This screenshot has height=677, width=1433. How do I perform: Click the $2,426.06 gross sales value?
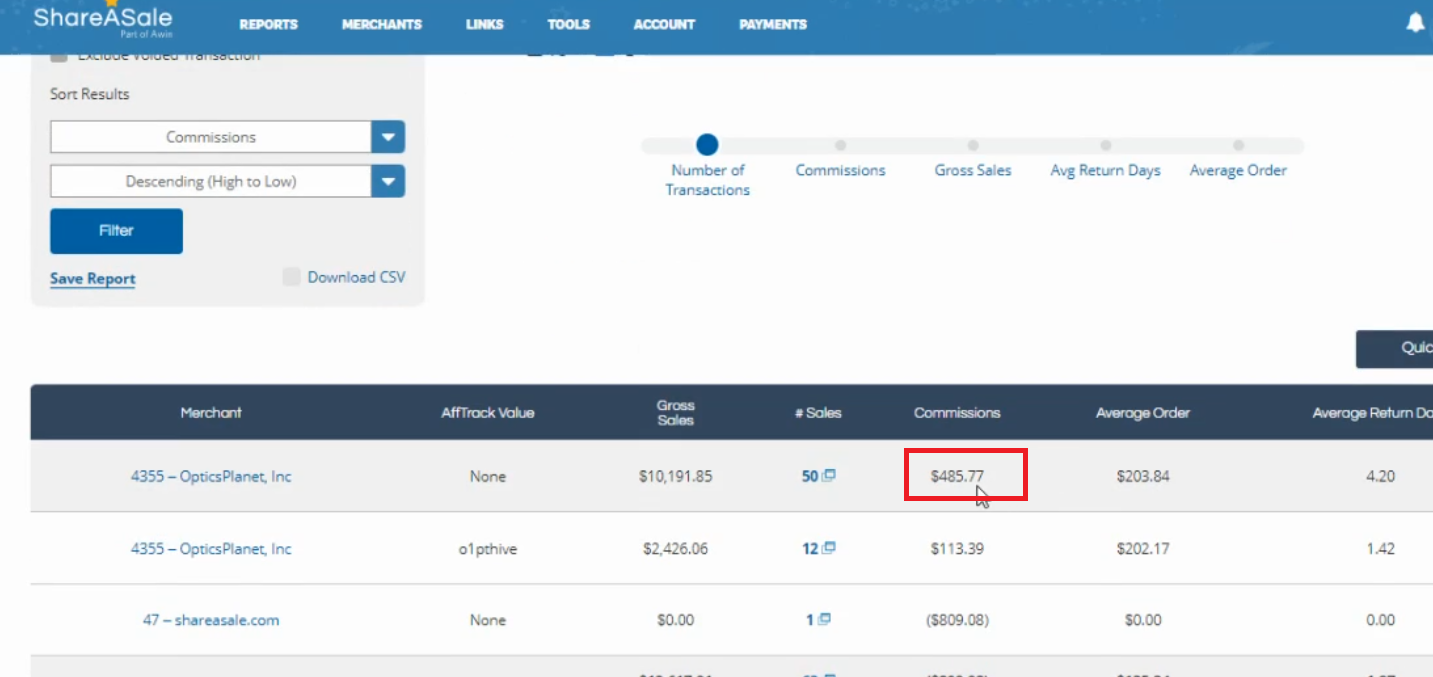676,548
